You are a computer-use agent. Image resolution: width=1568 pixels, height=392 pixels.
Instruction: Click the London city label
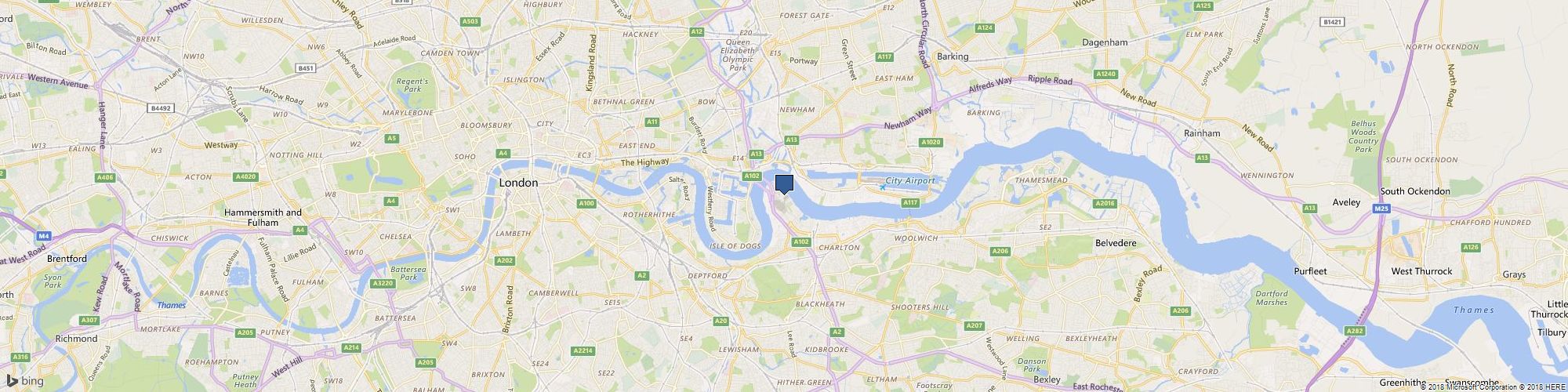519,183
